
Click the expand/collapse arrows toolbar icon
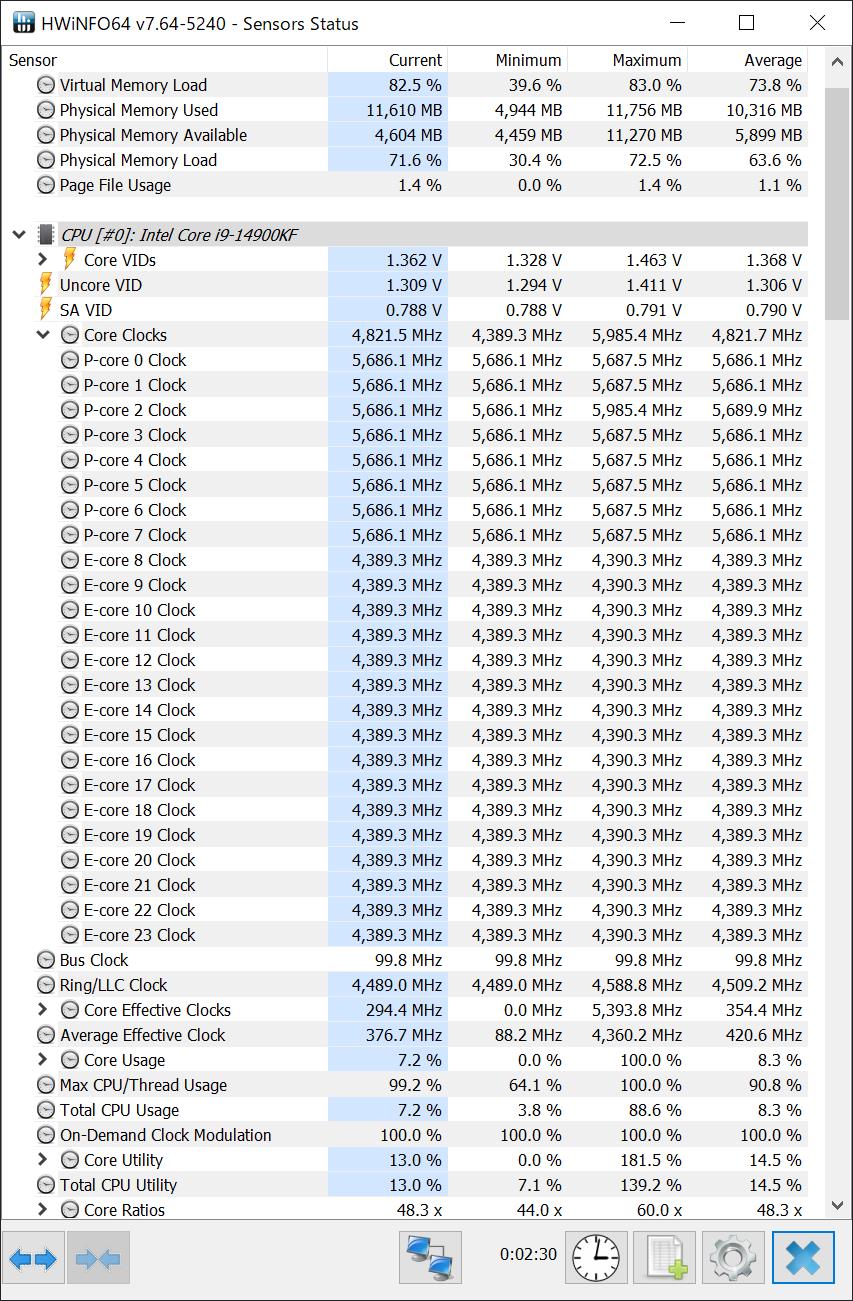(33, 1258)
